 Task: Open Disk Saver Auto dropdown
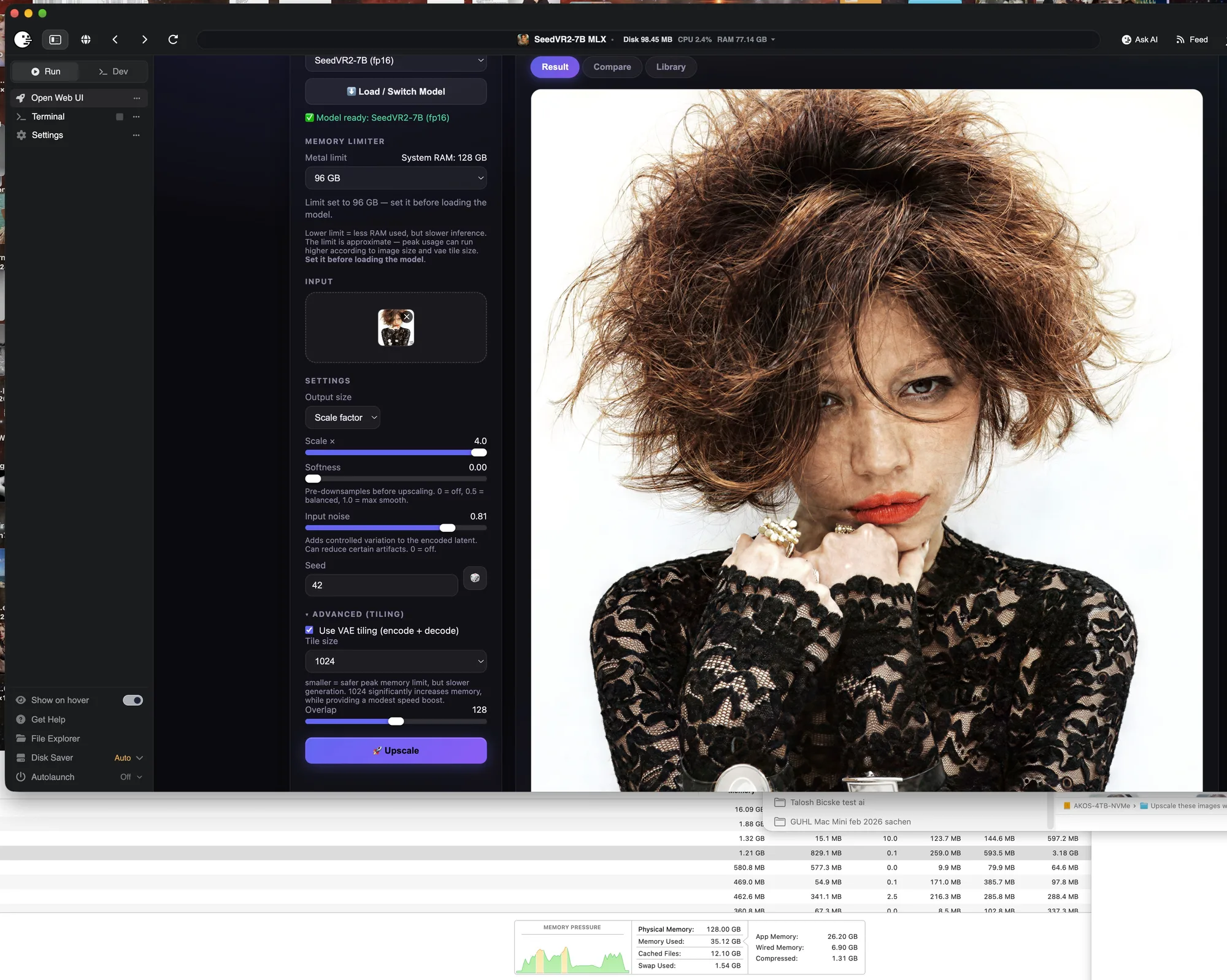(x=129, y=758)
